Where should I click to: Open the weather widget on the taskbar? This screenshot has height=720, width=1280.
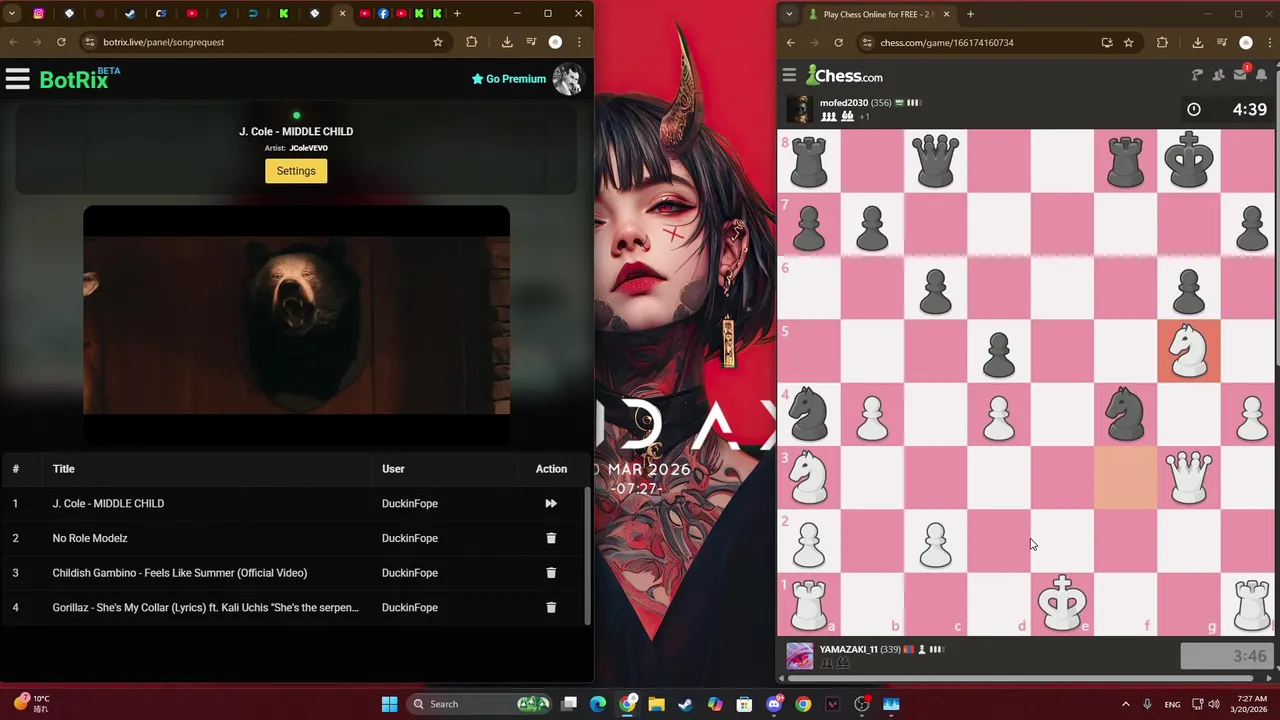pos(32,704)
